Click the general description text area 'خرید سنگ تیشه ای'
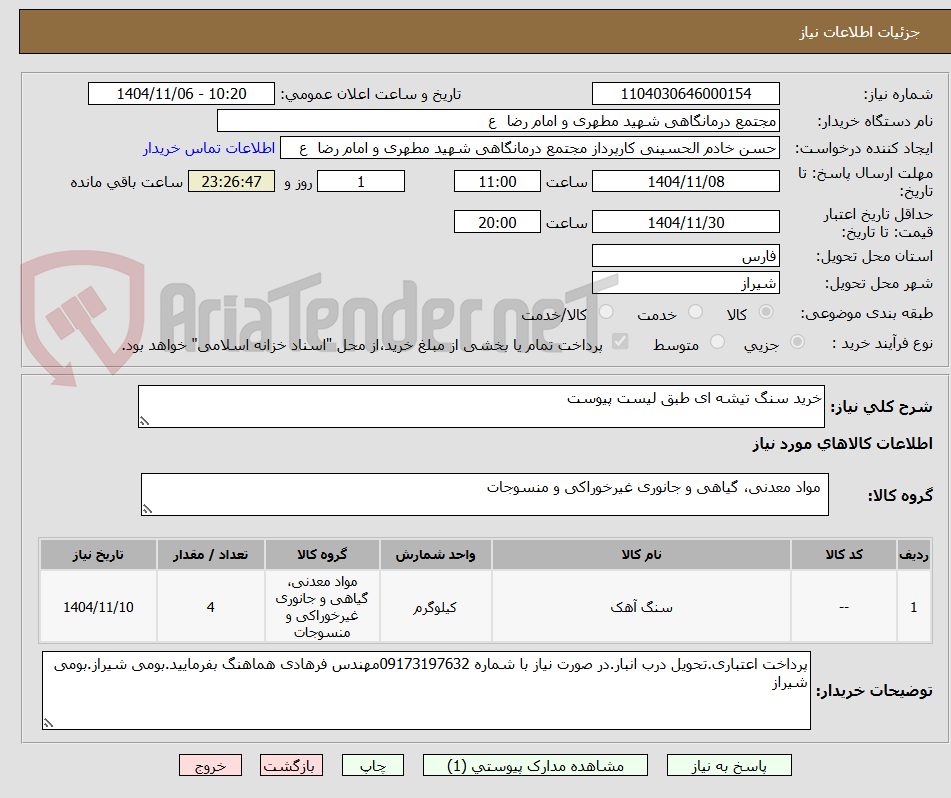 click(481, 406)
